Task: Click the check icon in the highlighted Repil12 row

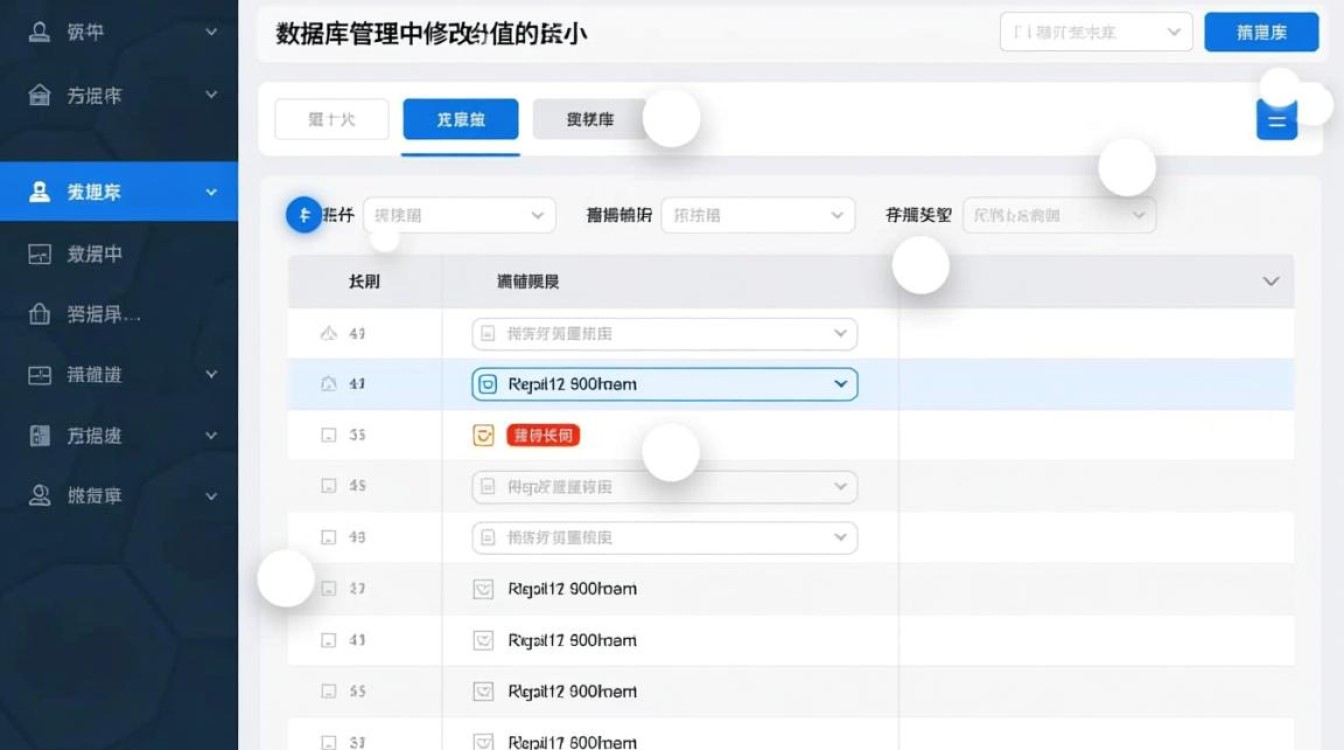Action: (x=489, y=384)
